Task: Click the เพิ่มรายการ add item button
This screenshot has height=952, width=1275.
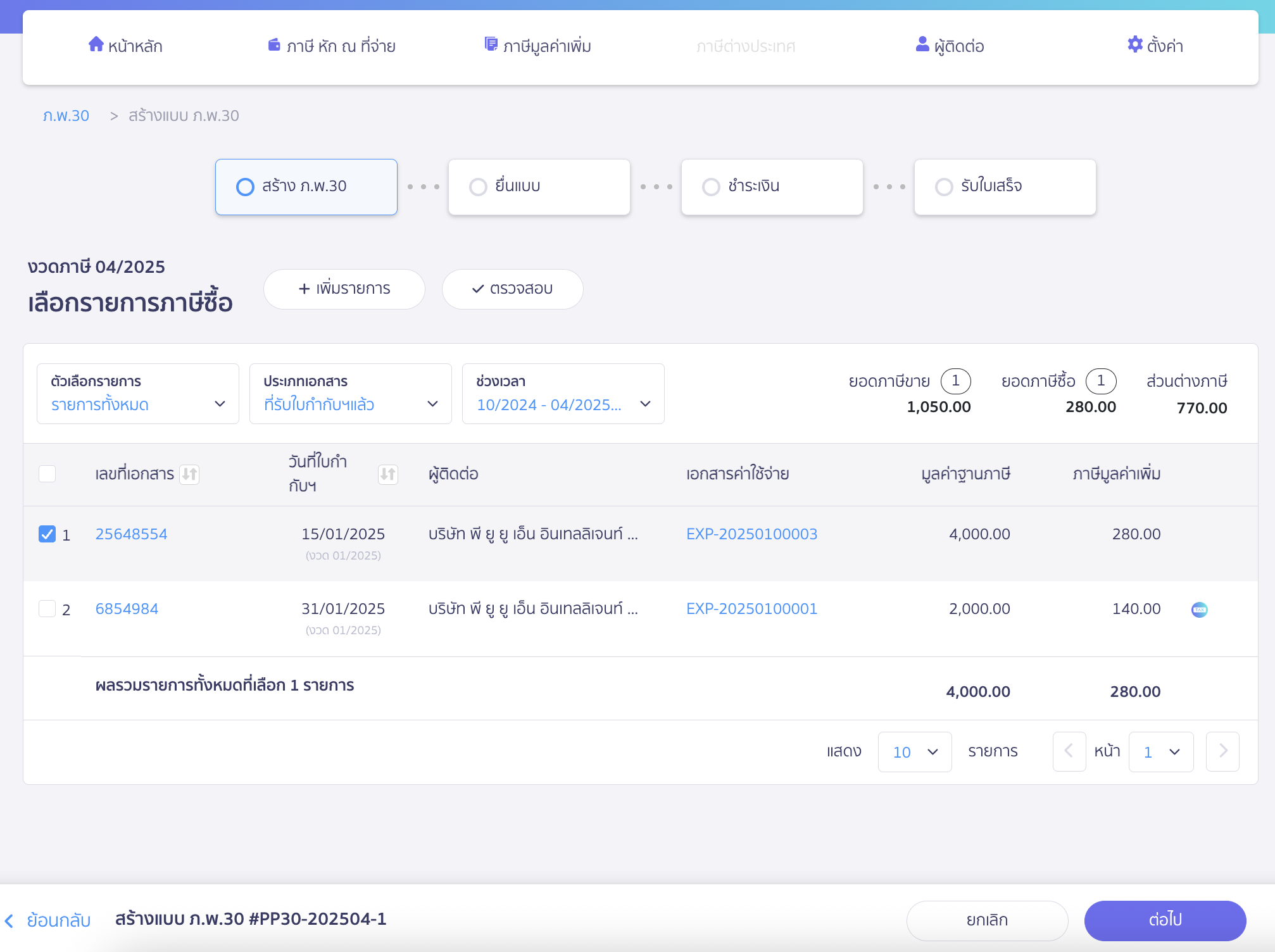Action: pyautogui.click(x=344, y=289)
